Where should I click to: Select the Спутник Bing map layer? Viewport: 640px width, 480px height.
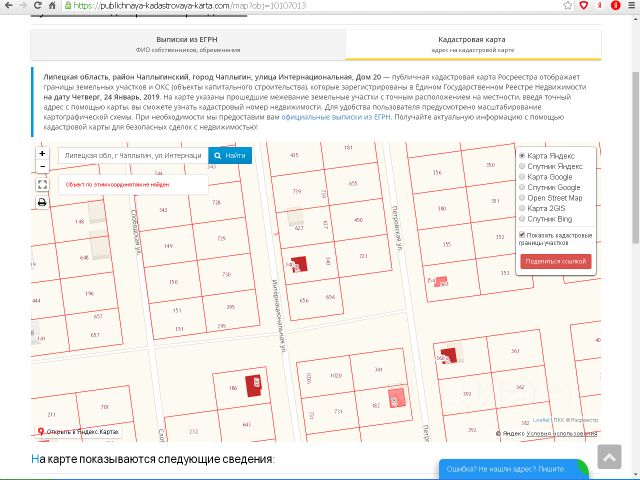click(x=522, y=218)
